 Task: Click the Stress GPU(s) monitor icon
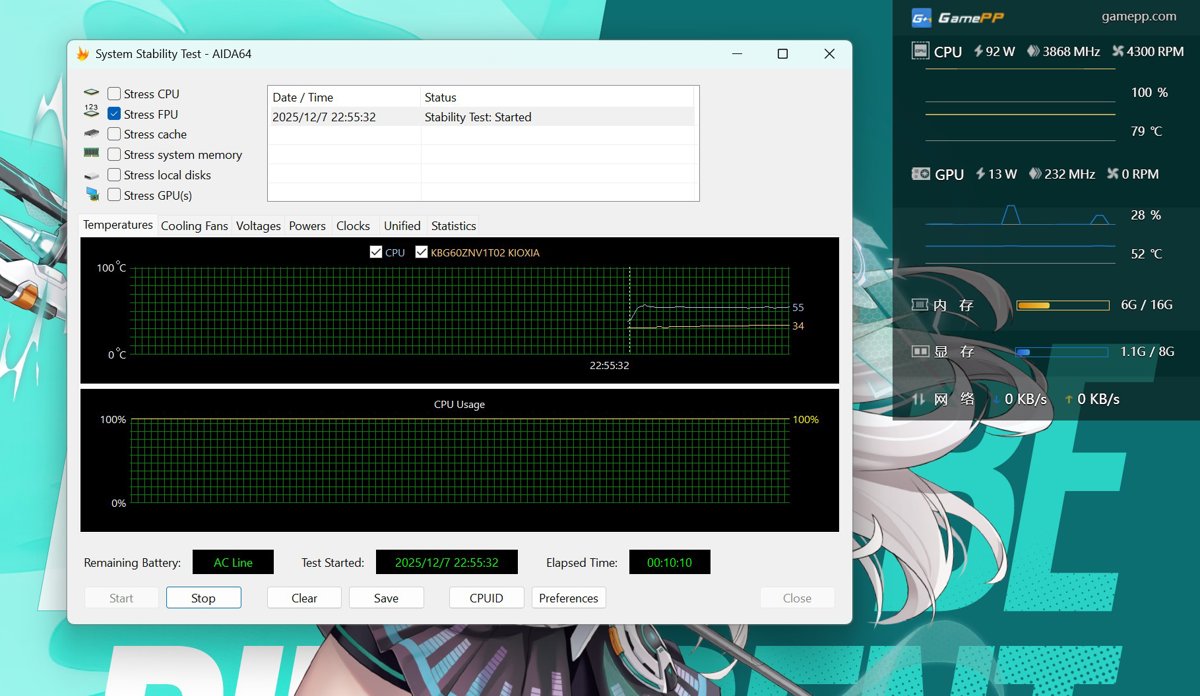coord(93,194)
